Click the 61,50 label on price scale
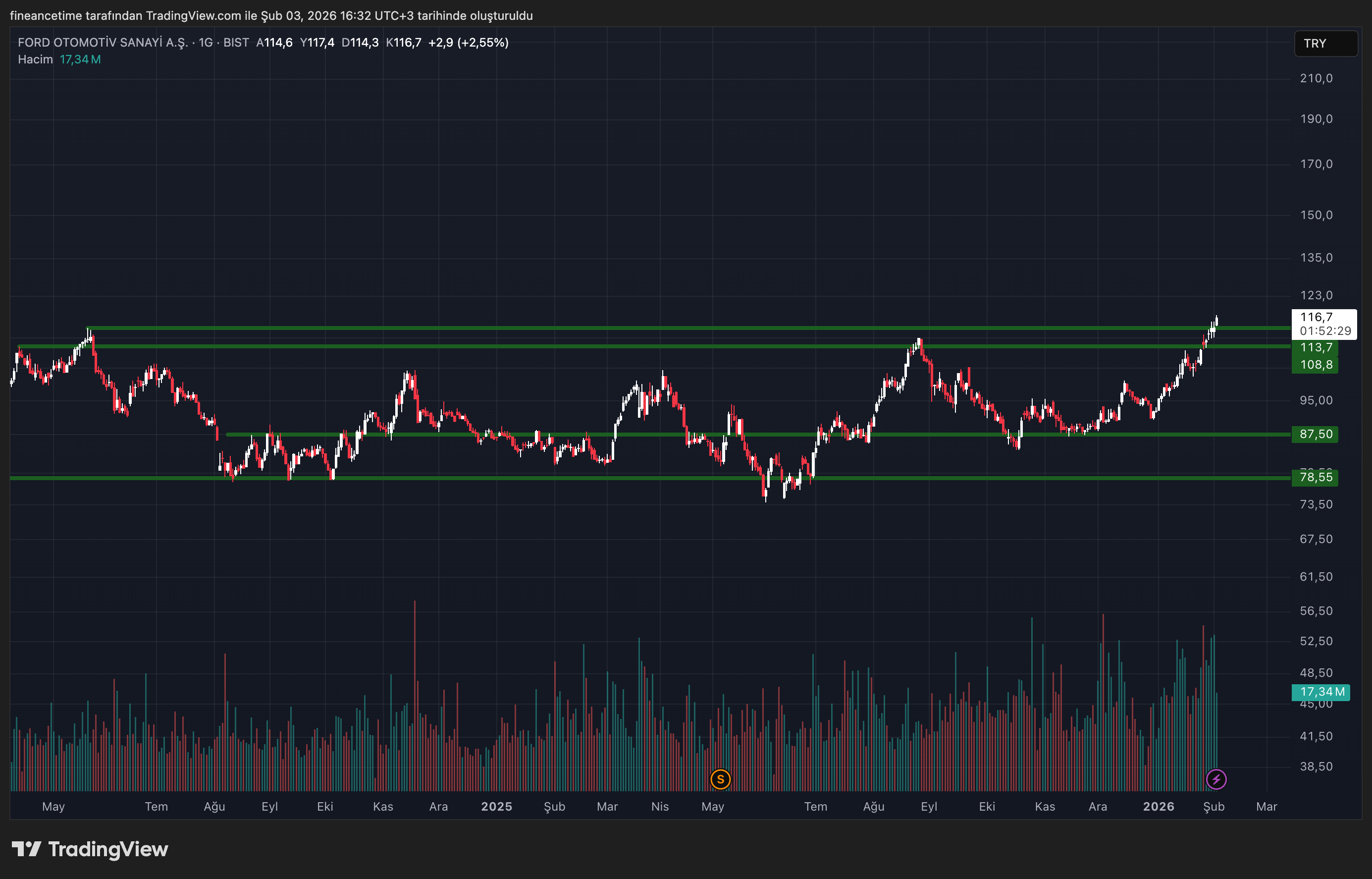Image resolution: width=1372 pixels, height=879 pixels. (x=1316, y=577)
